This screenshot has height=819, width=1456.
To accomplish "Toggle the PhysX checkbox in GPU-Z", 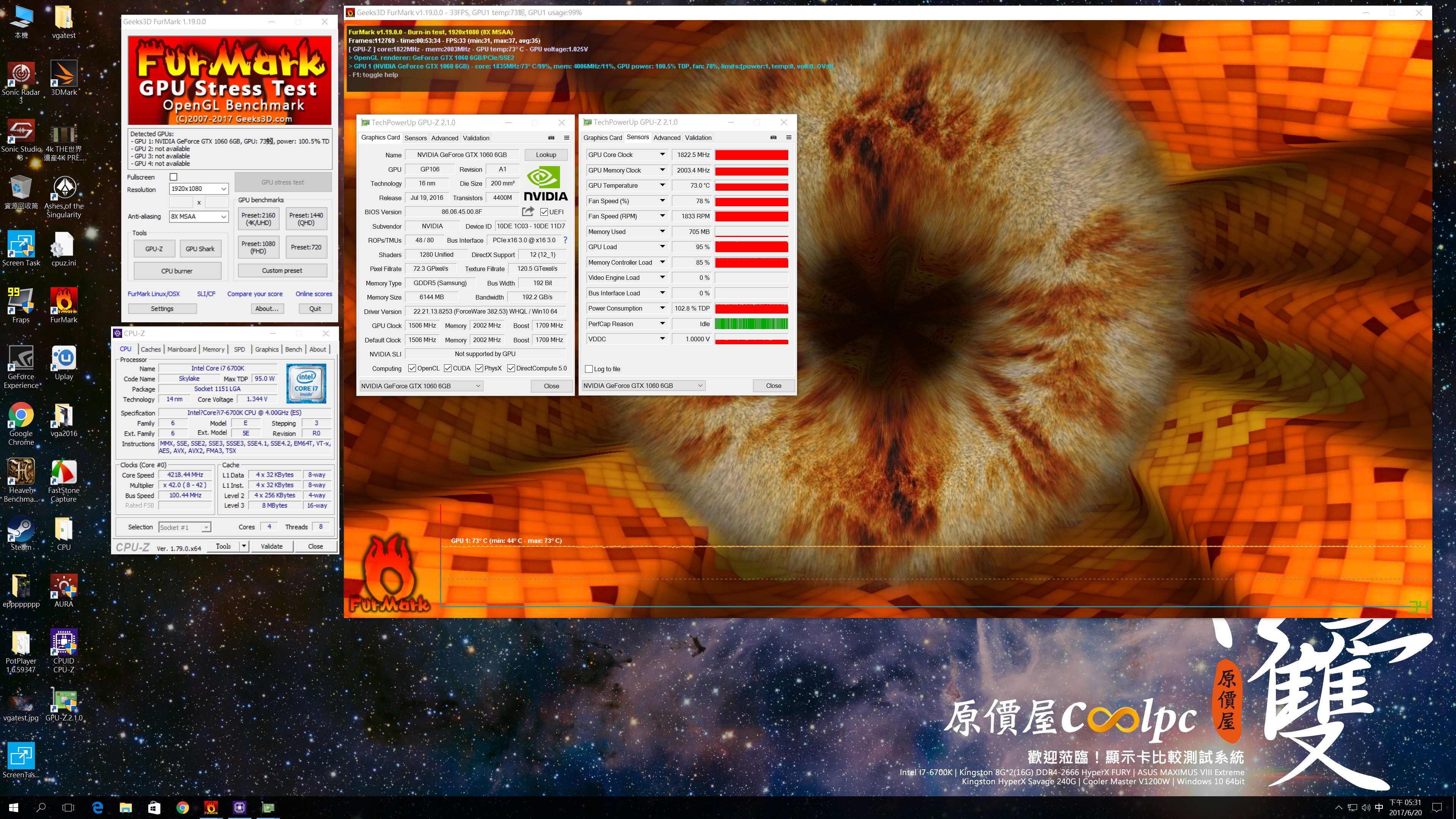I will [x=479, y=369].
